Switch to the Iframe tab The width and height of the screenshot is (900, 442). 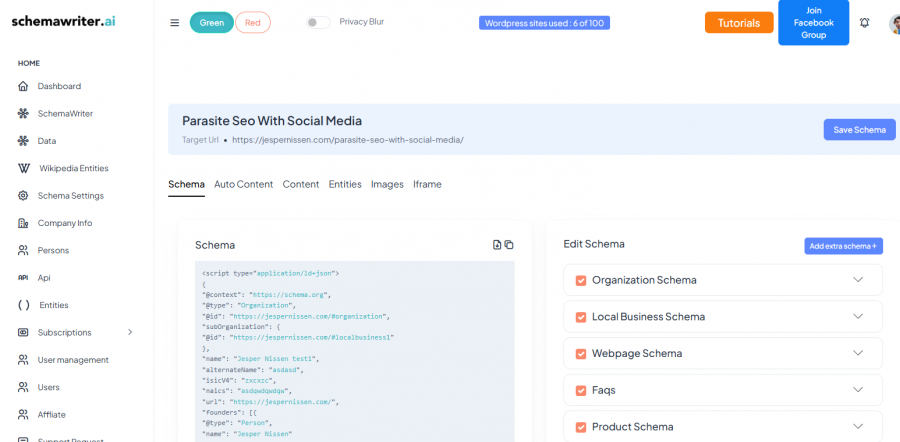click(x=427, y=184)
